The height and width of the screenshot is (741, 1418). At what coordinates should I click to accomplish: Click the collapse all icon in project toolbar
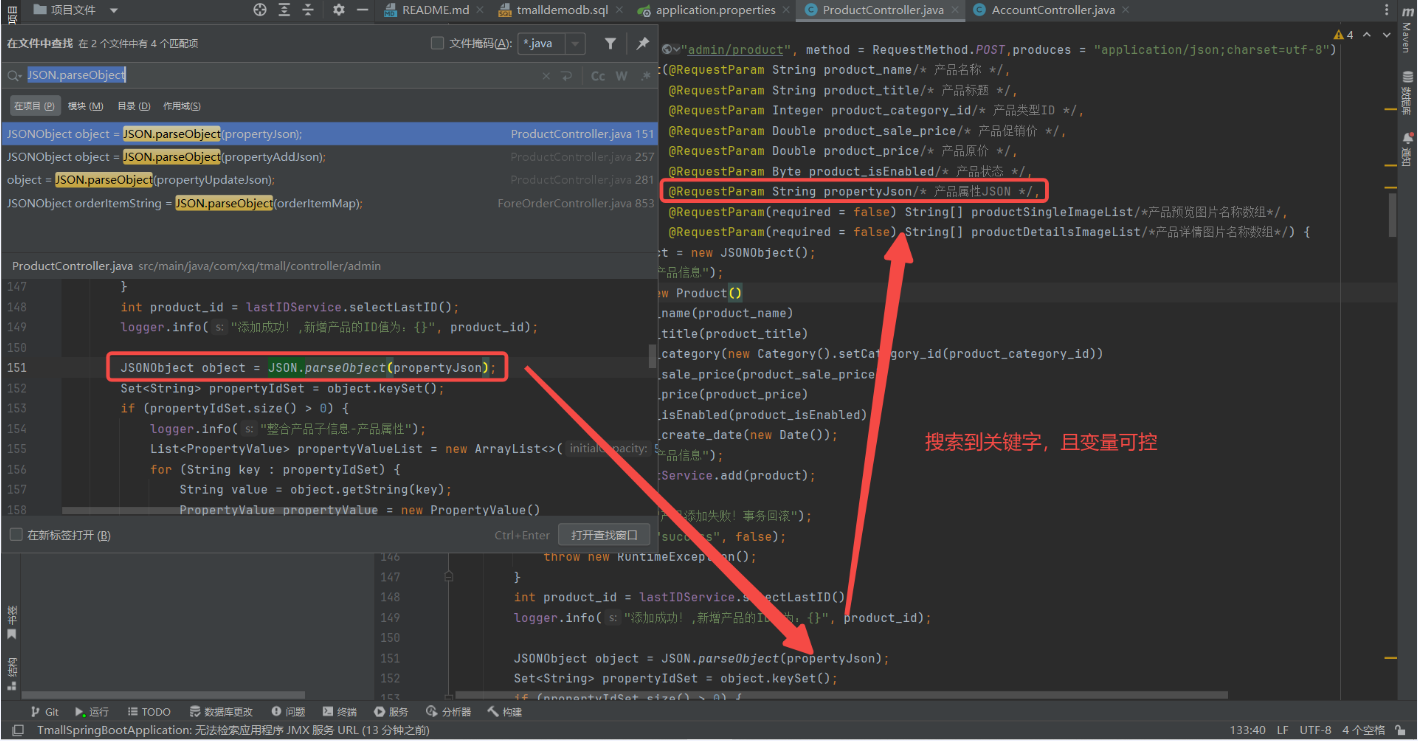coord(307,10)
